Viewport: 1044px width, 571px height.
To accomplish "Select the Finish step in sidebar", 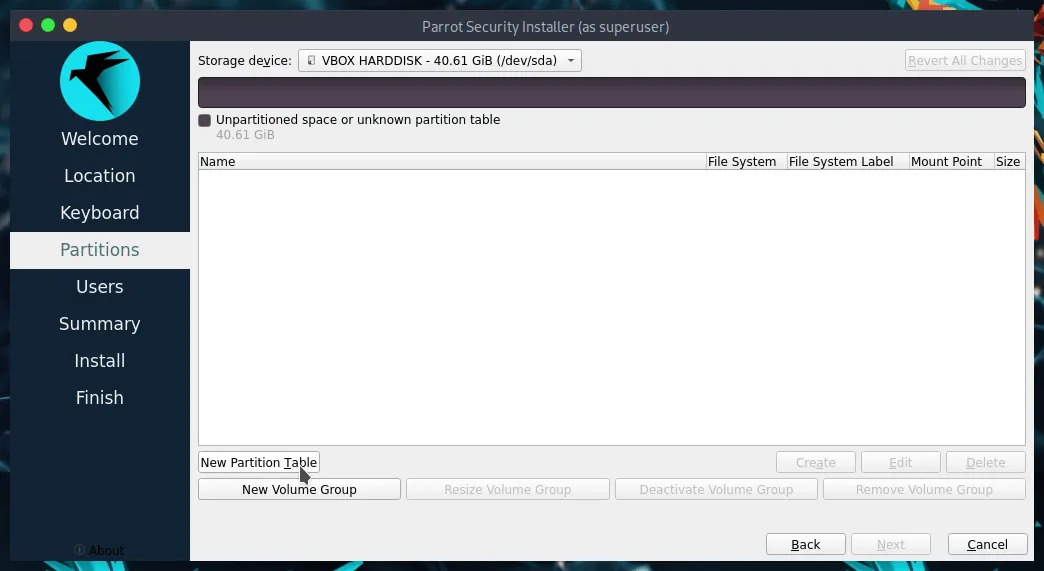I will [100, 398].
